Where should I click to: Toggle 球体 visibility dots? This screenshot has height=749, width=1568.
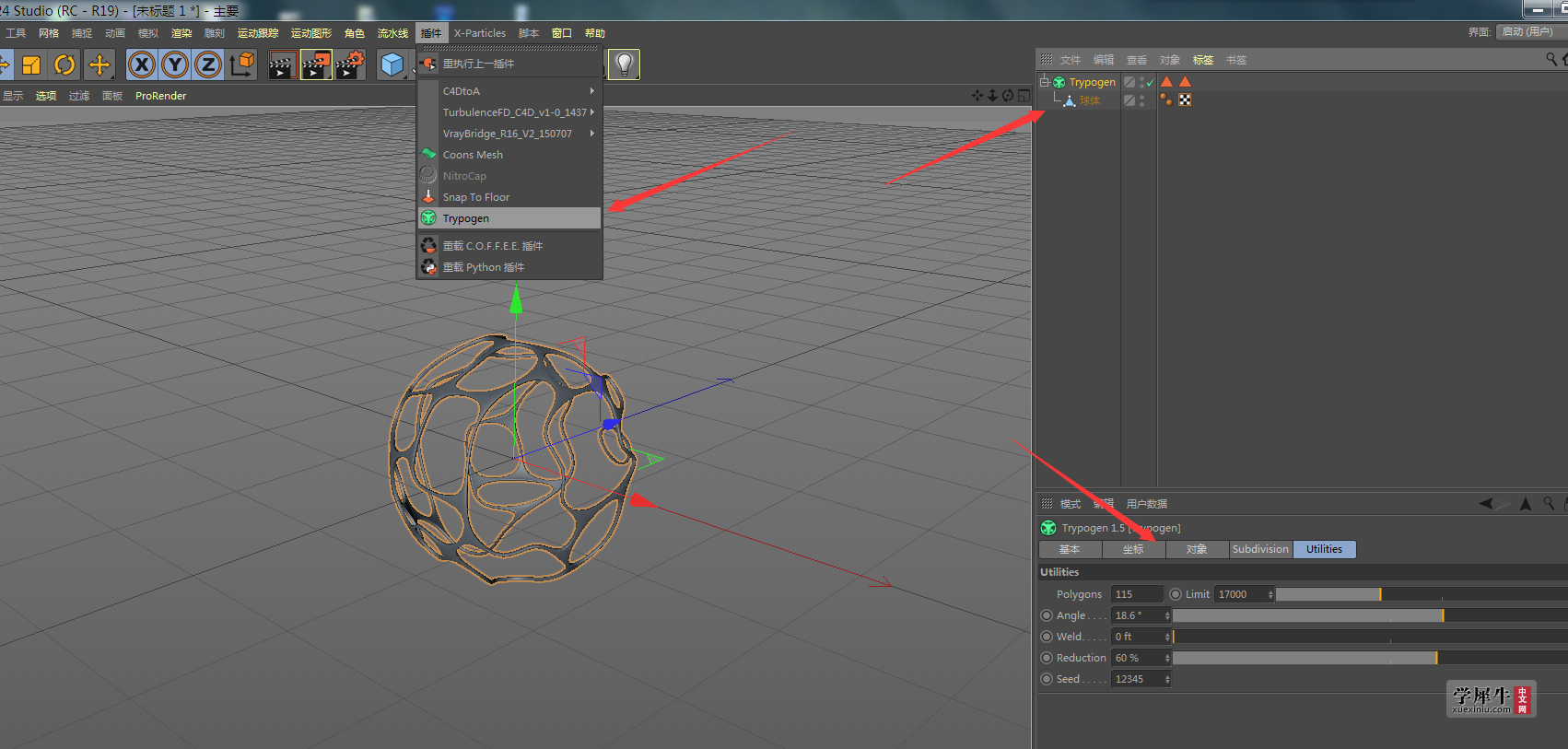click(1141, 100)
